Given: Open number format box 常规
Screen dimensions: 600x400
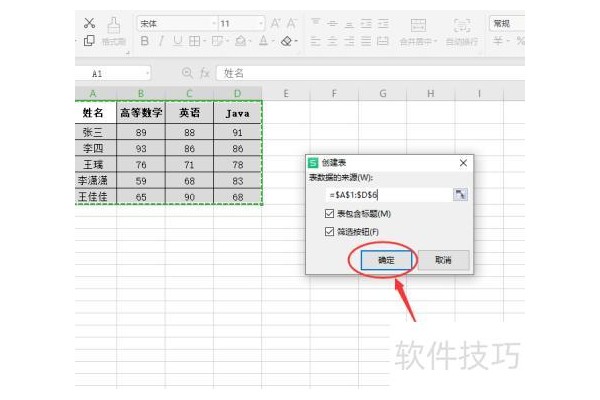Looking at the screenshot, I should [507, 23].
